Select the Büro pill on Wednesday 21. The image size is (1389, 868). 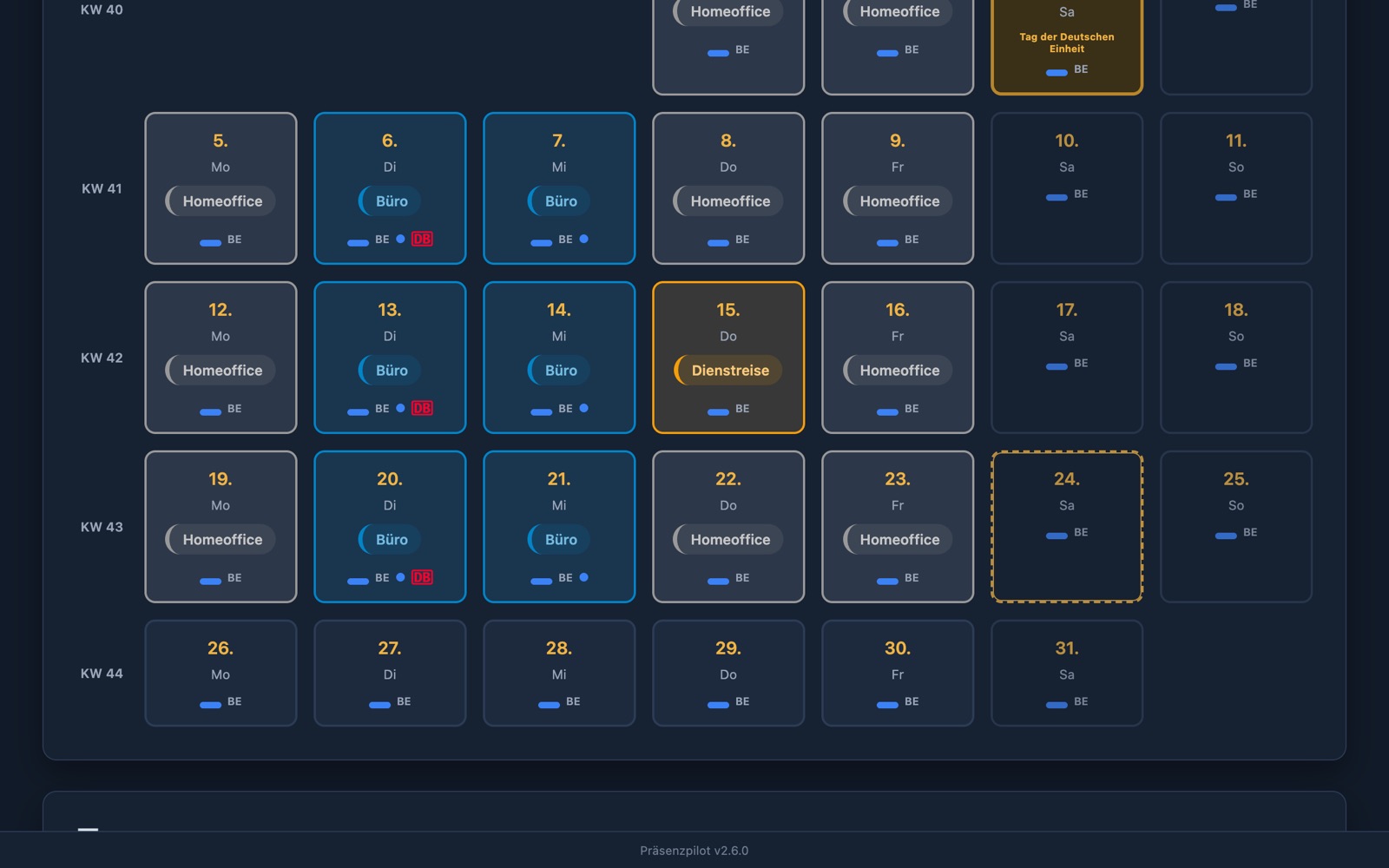click(559, 540)
